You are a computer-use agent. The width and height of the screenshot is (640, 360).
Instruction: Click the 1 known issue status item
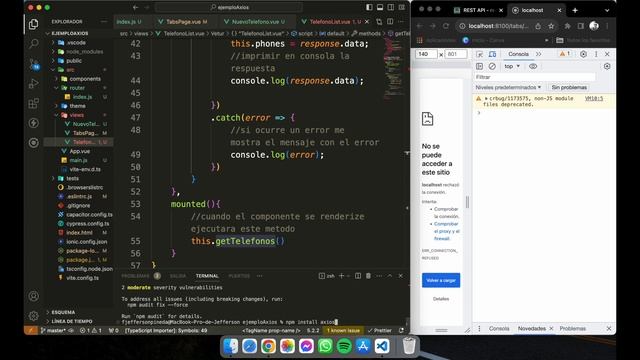(x=343, y=331)
